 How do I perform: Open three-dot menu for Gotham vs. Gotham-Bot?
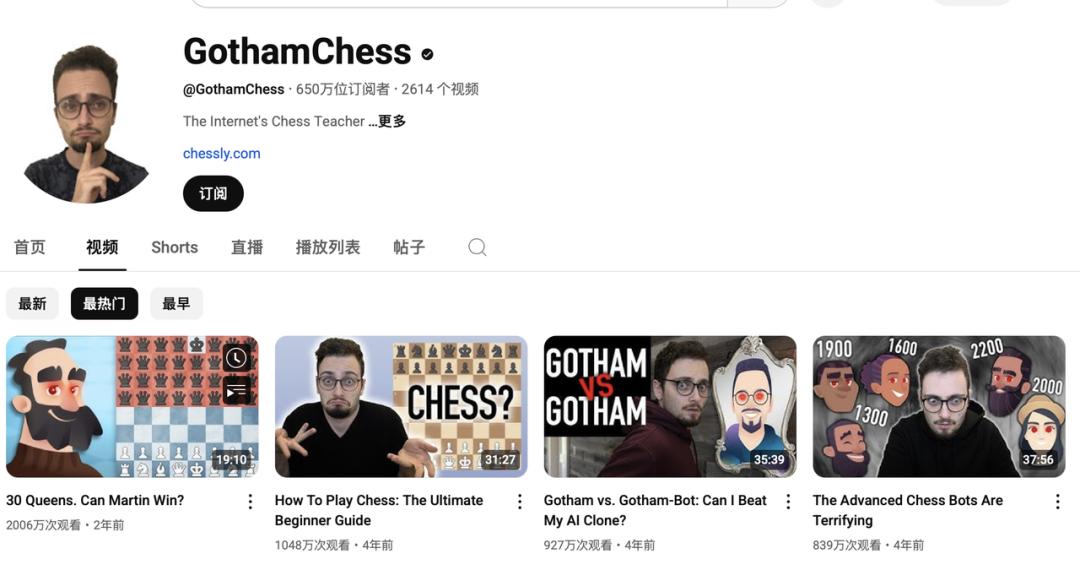tap(788, 502)
